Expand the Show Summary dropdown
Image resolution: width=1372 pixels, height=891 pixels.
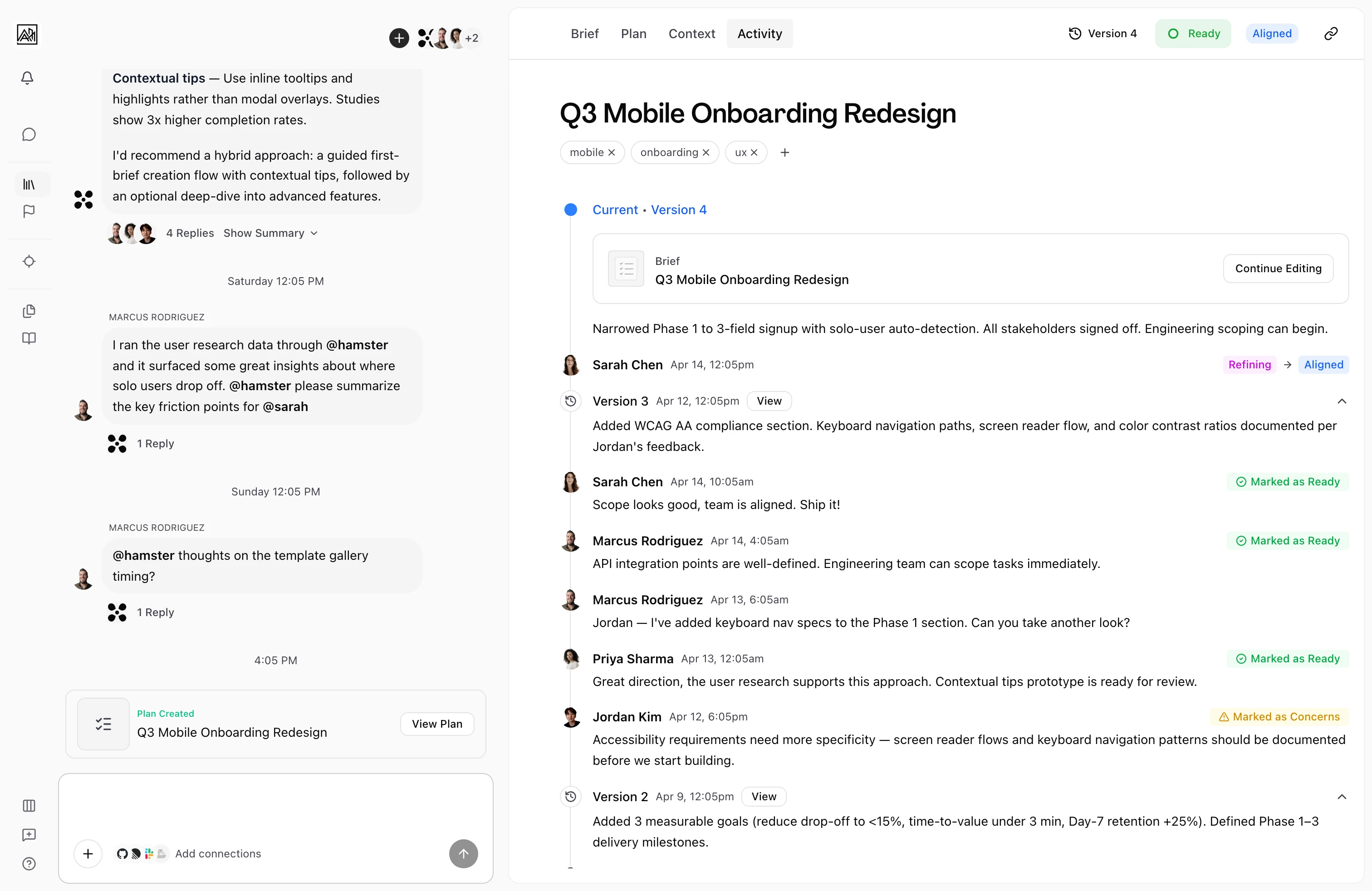click(270, 233)
